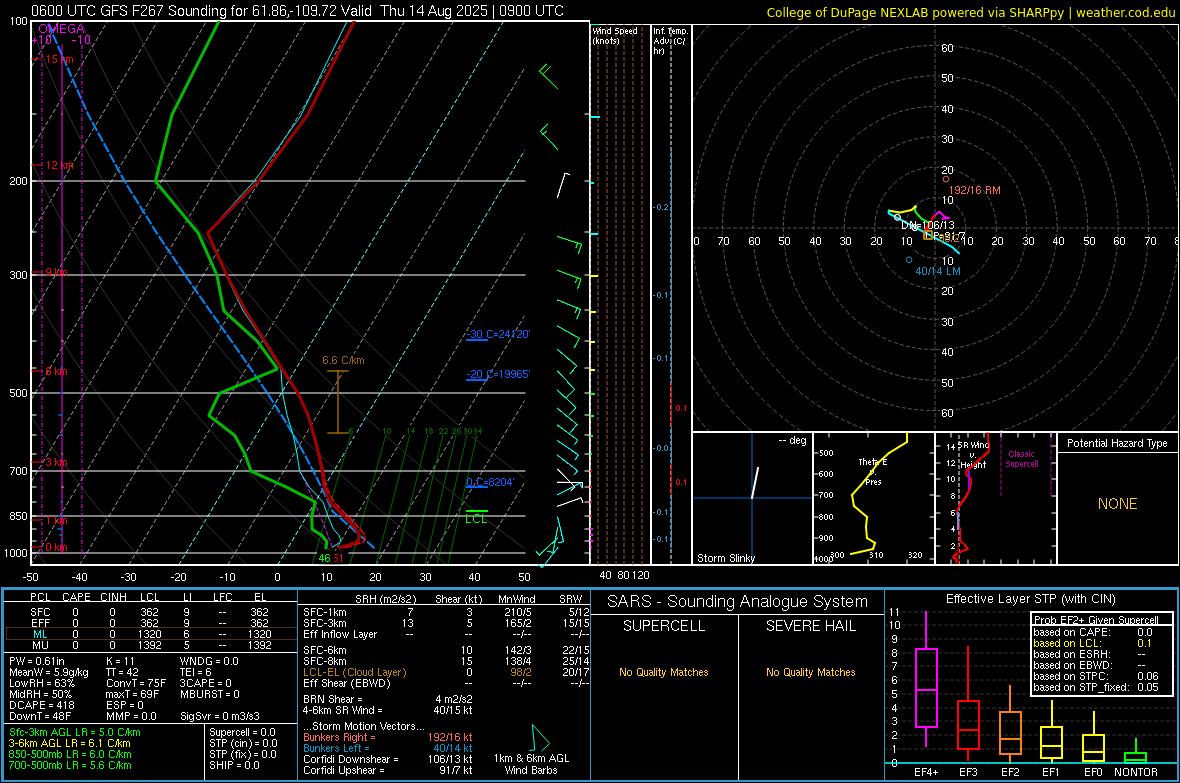Click the 'SARS - Sounding Analogue System' heading
Image resolution: width=1180 pixels, height=783 pixels.
coord(737,601)
